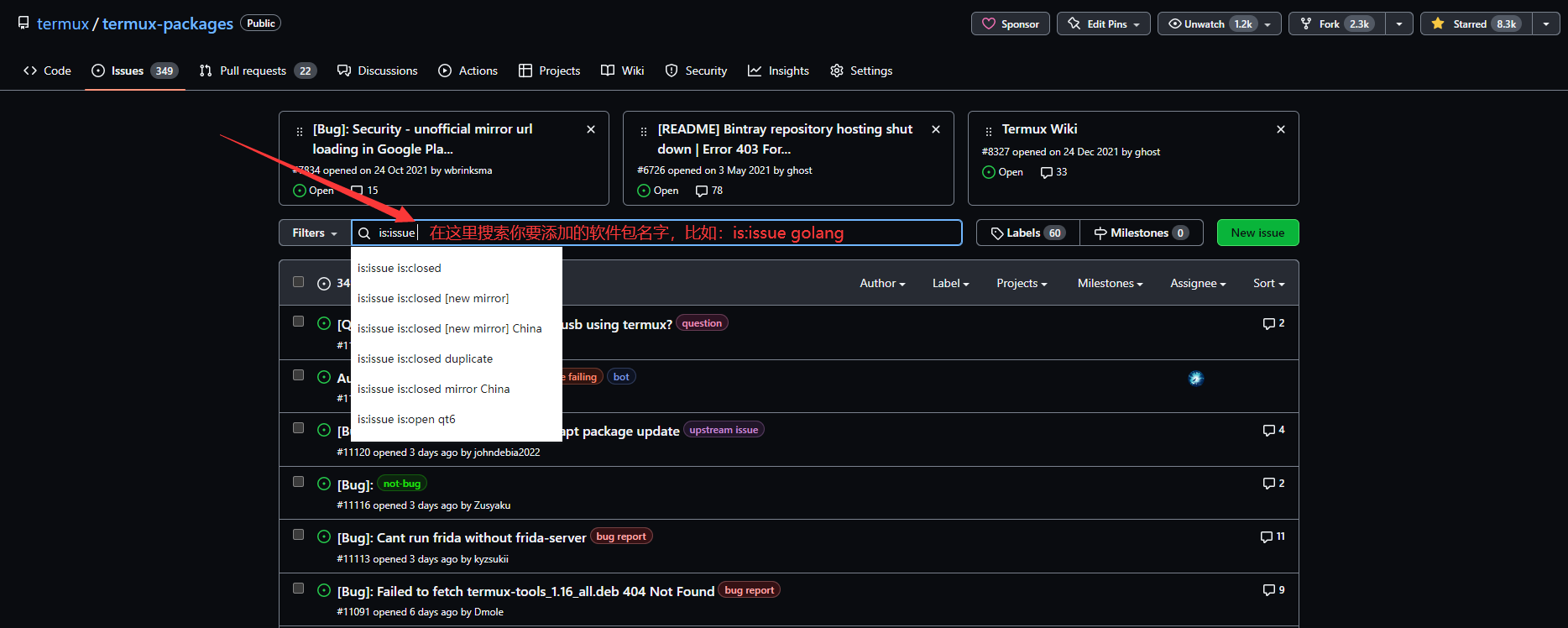The image size is (1568, 628).
Task: Choose suggestion 'is:issue is:closed duplicate'
Action: [457, 358]
